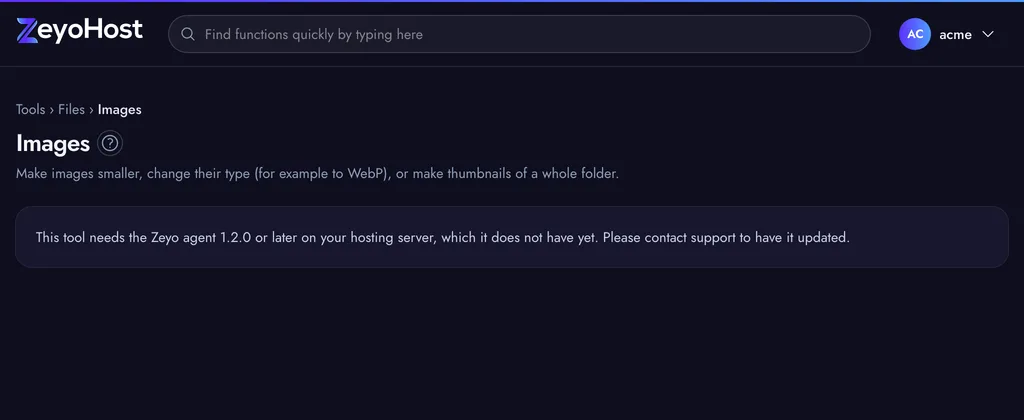The image size is (1024, 420).
Task: Click the separator arrow after Files
Action: coord(91,110)
